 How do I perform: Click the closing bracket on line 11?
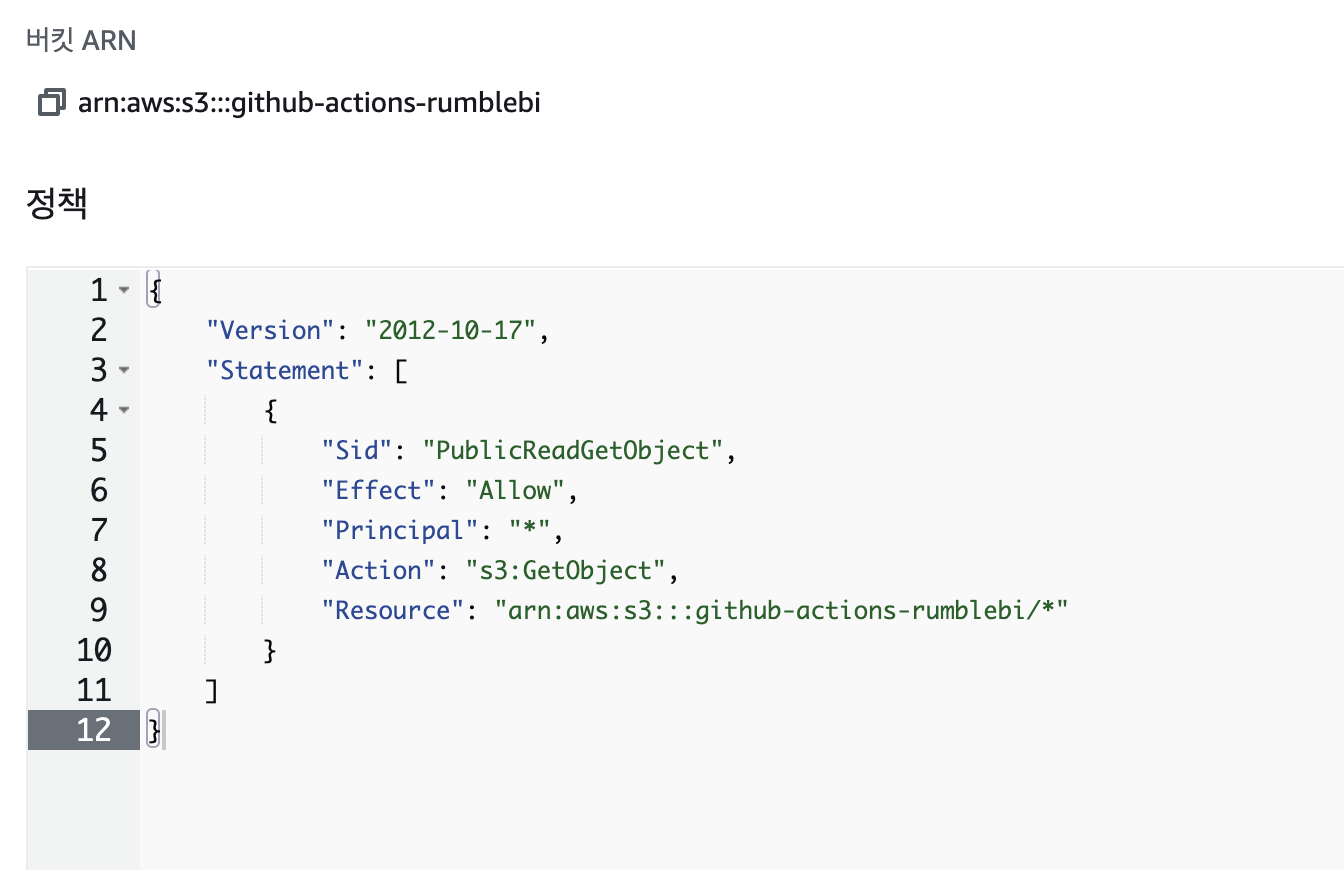click(x=211, y=690)
